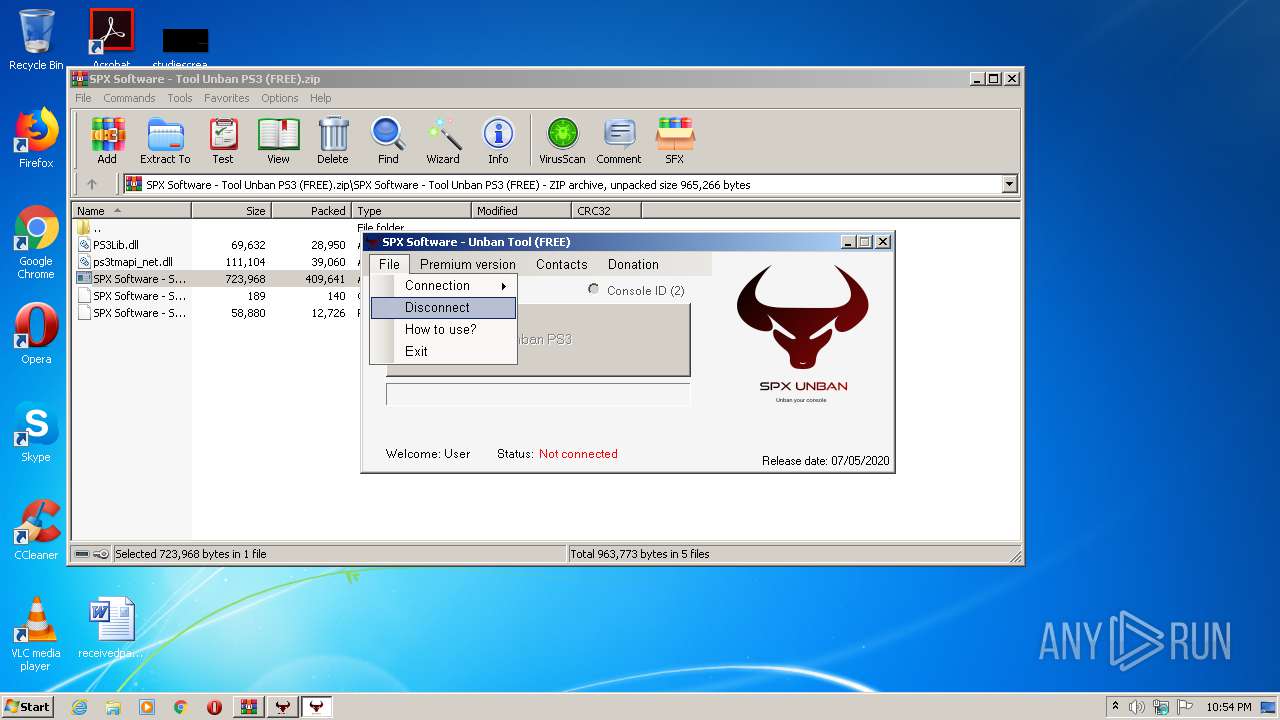Image resolution: width=1280 pixels, height=720 pixels.
Task: Open WinRAR Commands menu
Action: [x=129, y=98]
